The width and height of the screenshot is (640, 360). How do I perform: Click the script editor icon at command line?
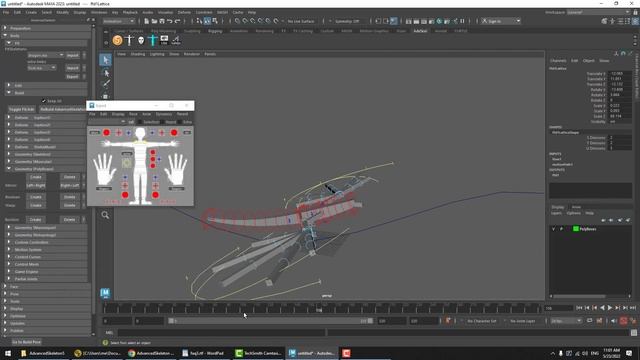point(634,333)
